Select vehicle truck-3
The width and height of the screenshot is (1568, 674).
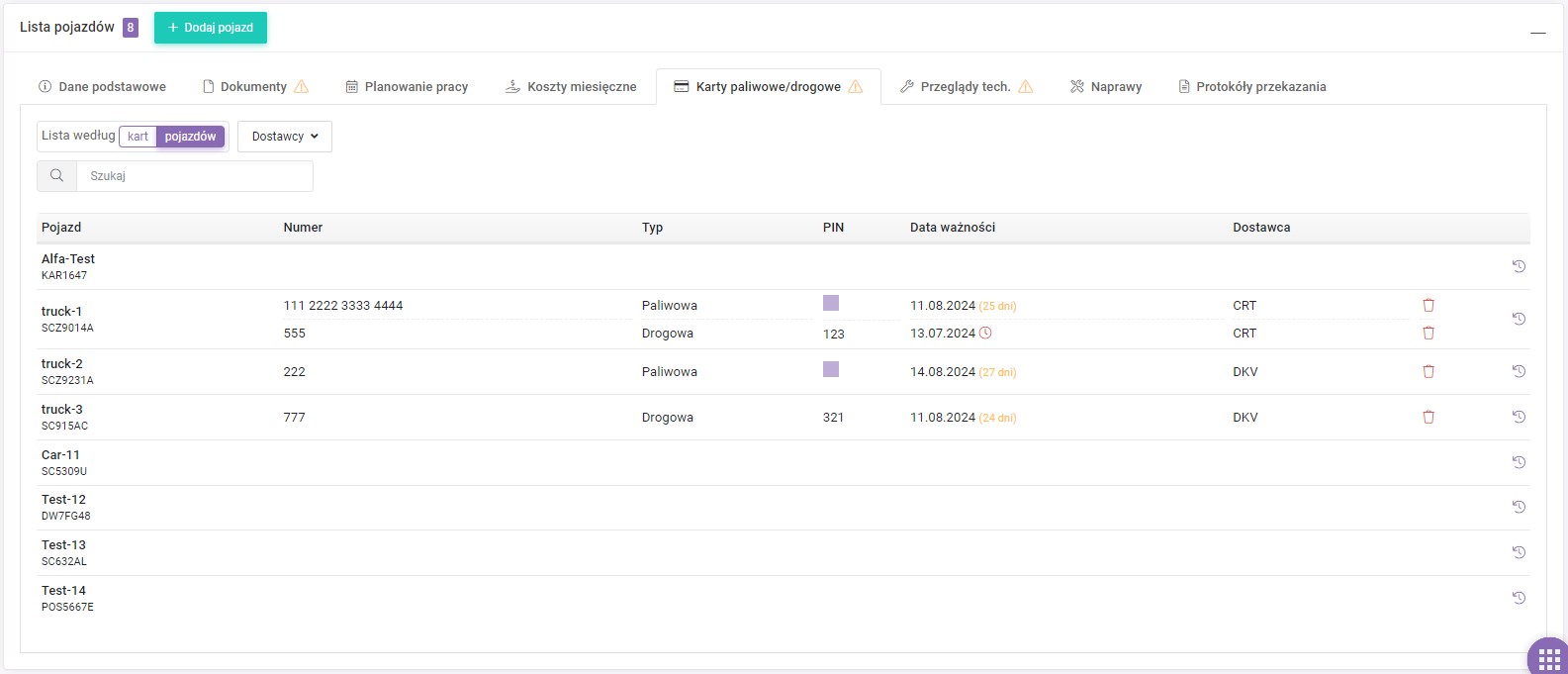click(x=62, y=409)
